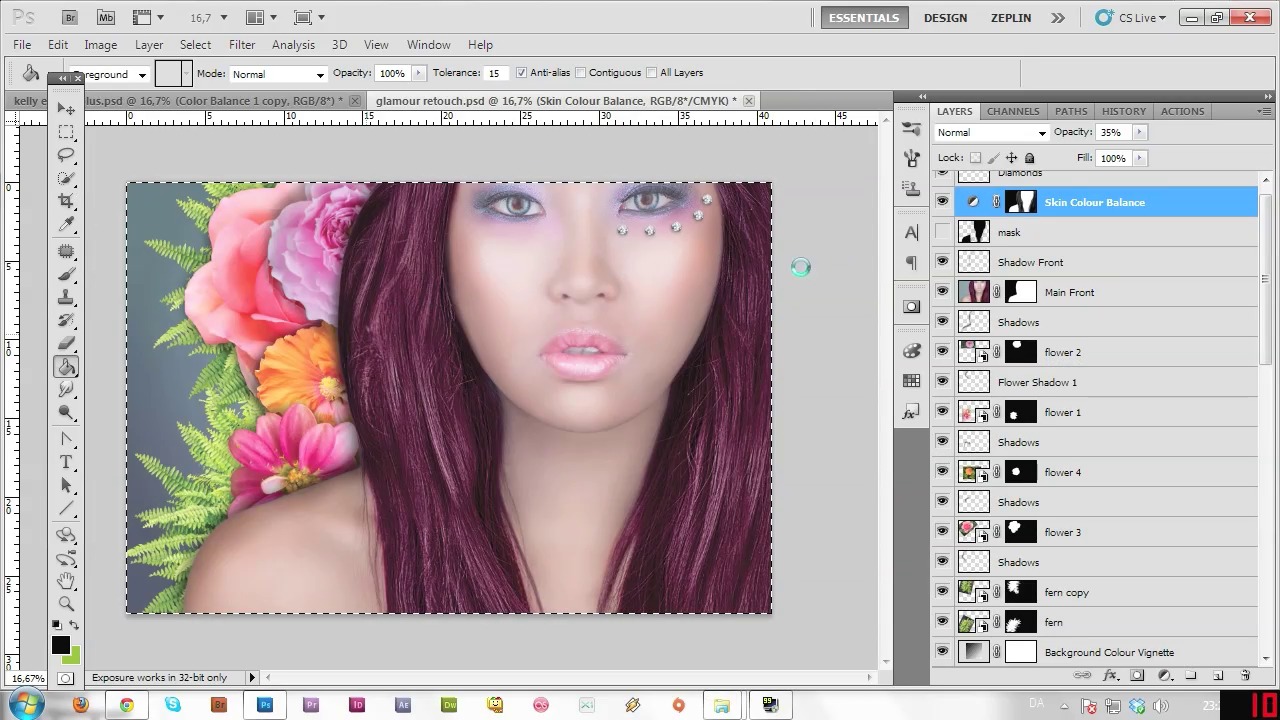Choose the Eyedropper tool
This screenshot has width=1280, height=720.
[x=66, y=225]
